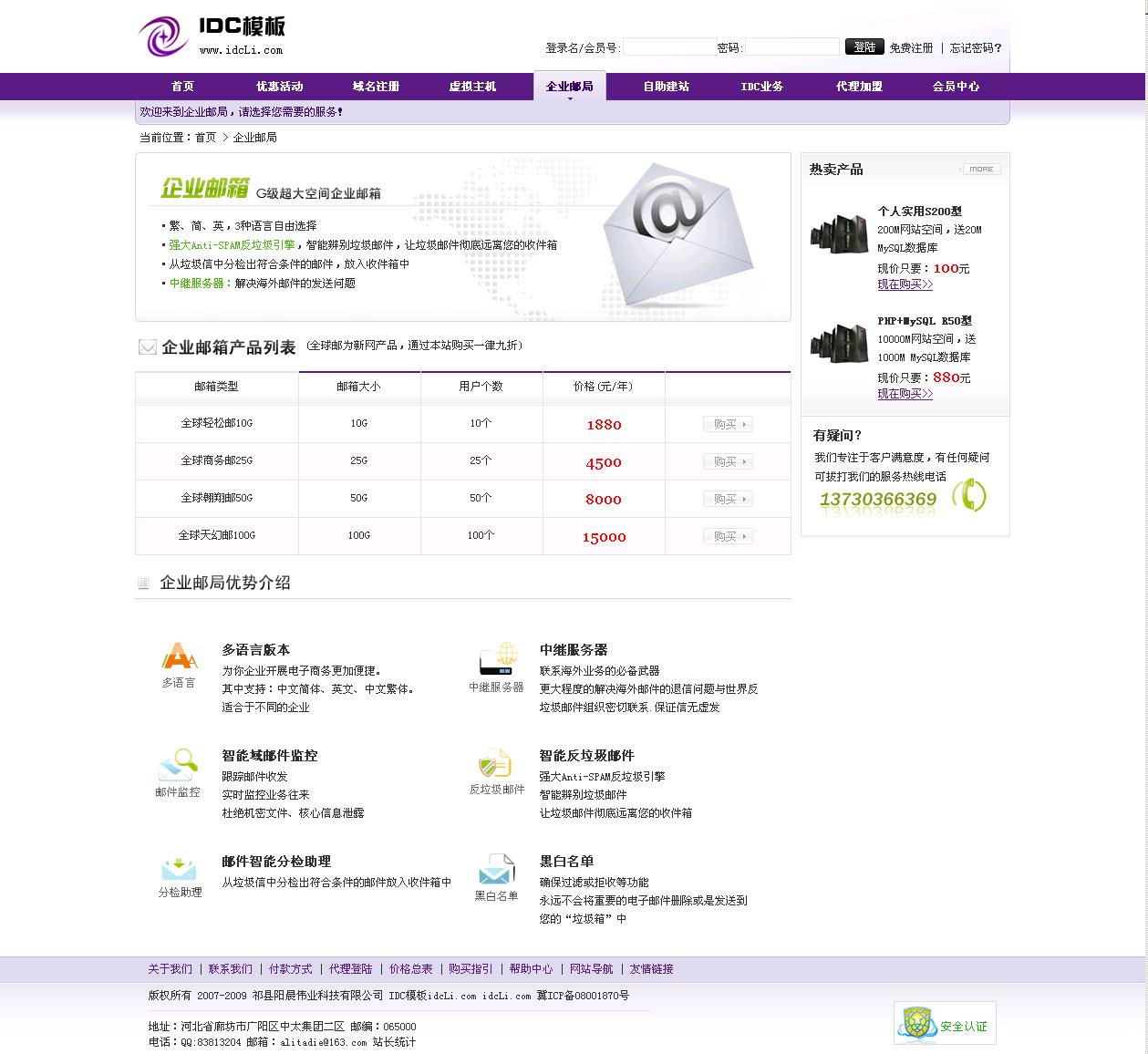1148x1054 pixels.
Task: Click the IDC模板 purple swirl logo
Action: pos(163,36)
